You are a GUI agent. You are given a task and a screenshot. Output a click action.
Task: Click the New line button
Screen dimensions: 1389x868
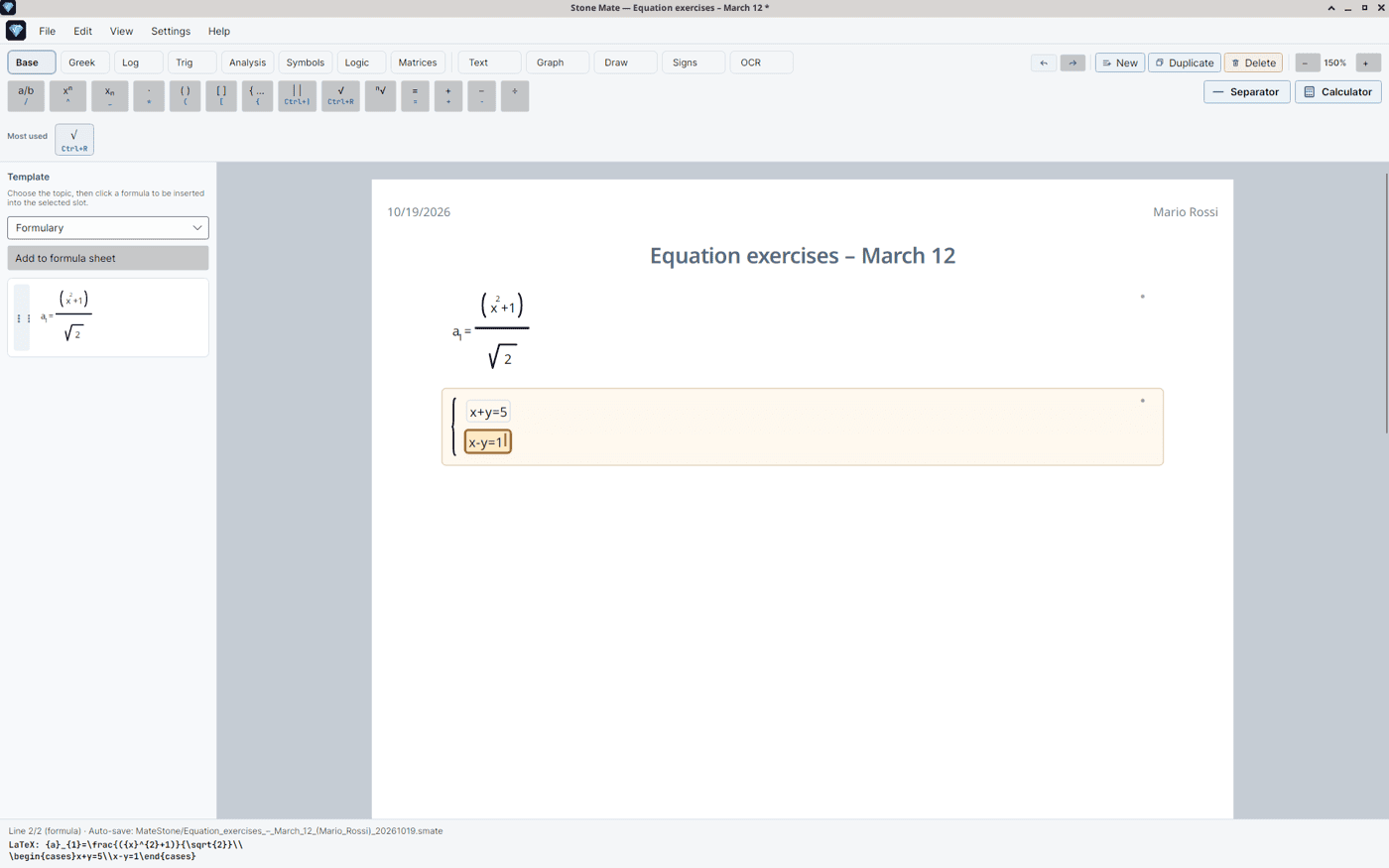[1120, 62]
